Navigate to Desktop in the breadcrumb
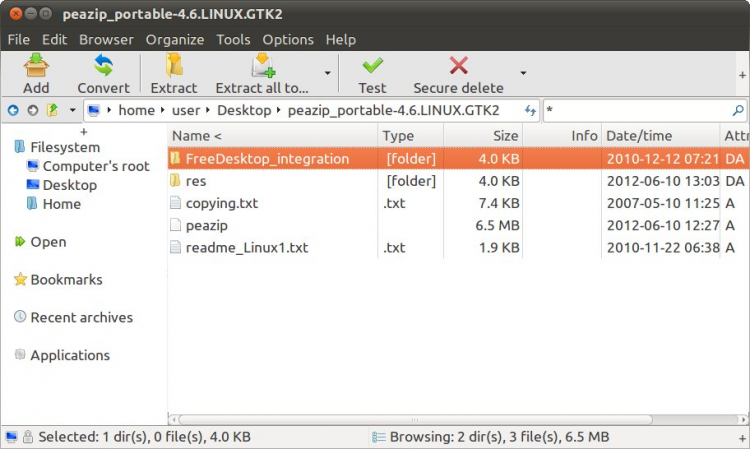Screen dimensions: 750x449 (244, 110)
